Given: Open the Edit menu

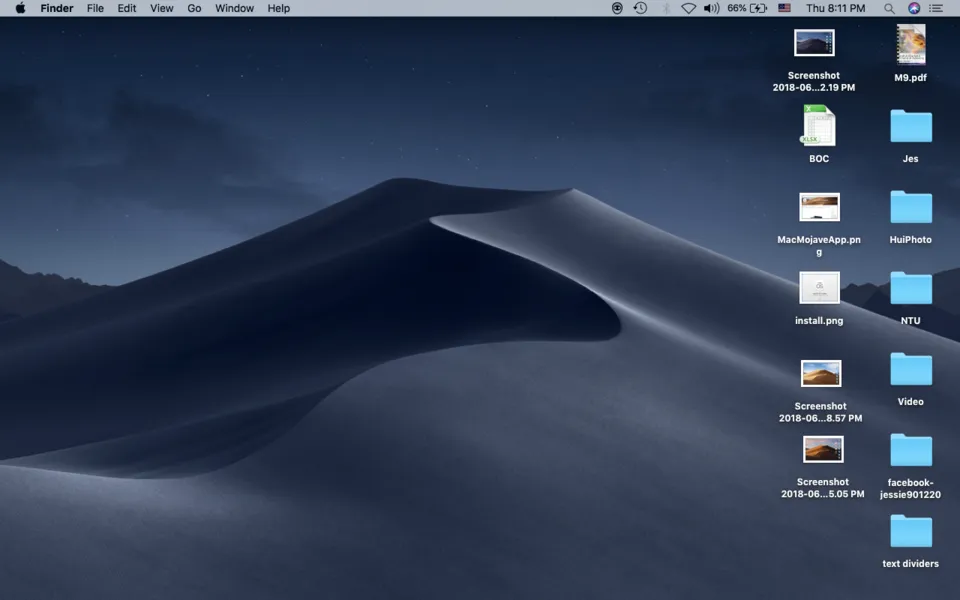Looking at the screenshot, I should point(127,8).
